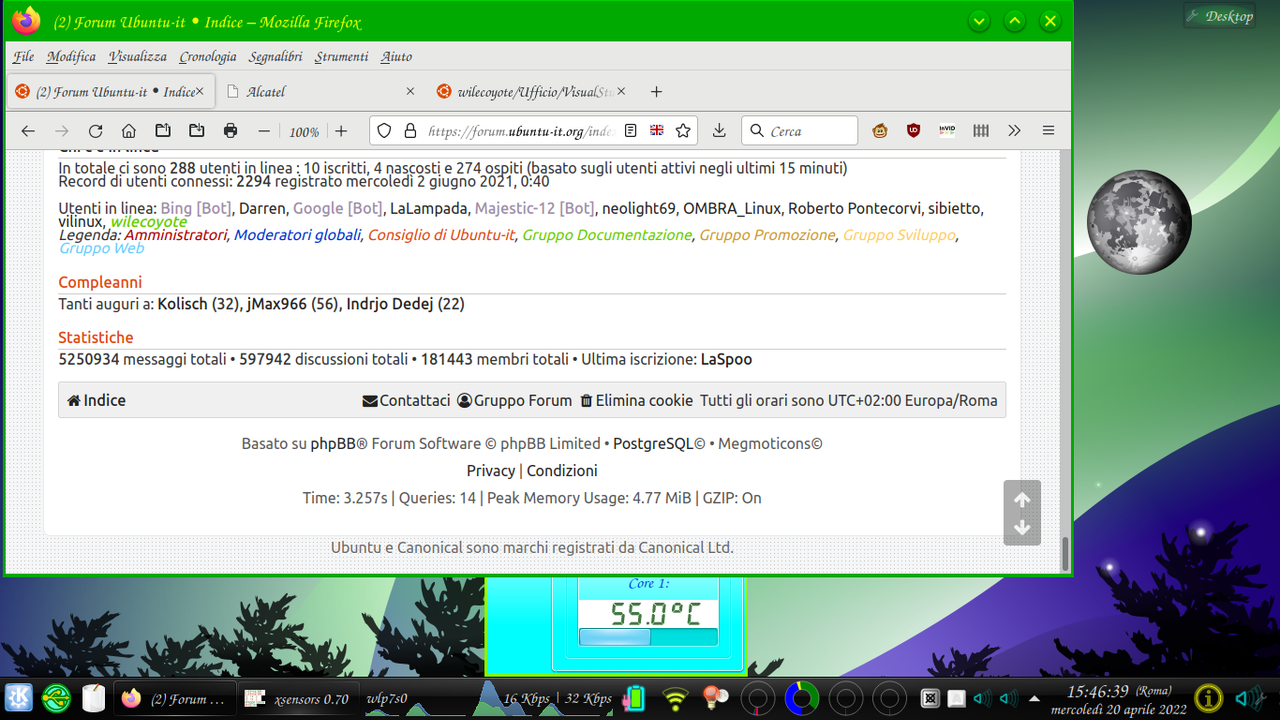Open a new tab with plus button

(656, 91)
